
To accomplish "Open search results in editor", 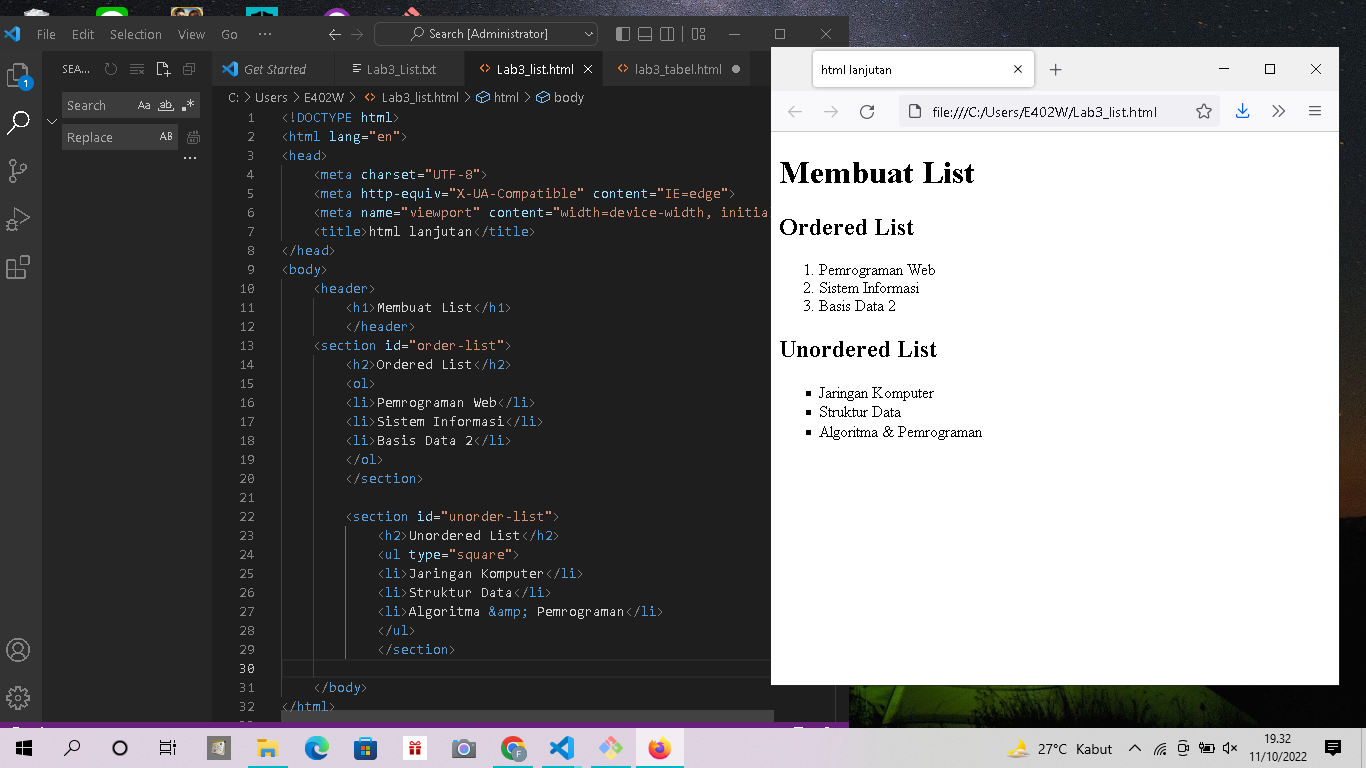I will click(163, 69).
